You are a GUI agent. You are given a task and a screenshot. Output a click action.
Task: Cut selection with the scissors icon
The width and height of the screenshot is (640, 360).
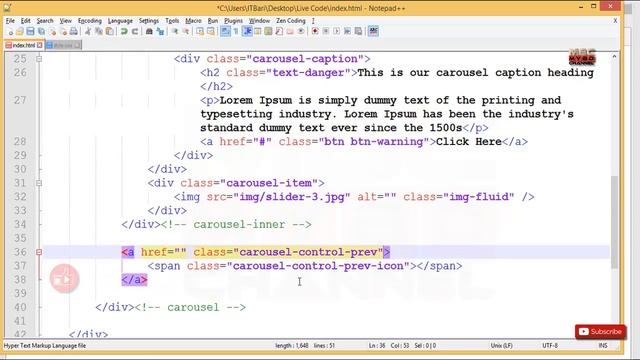click(x=88, y=31)
